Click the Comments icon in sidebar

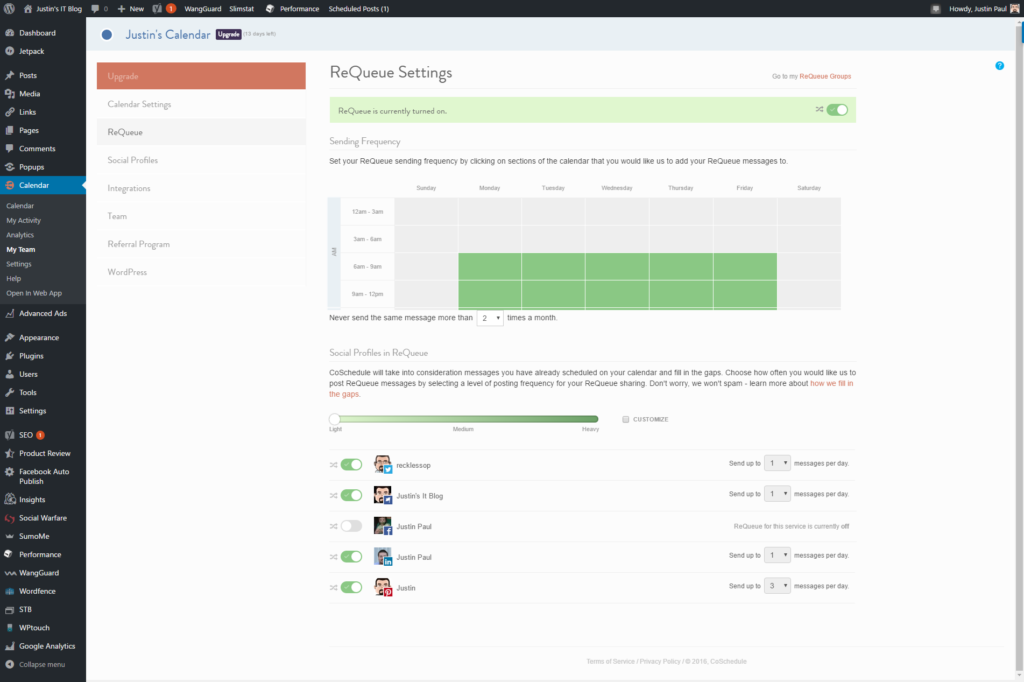click(x=10, y=148)
